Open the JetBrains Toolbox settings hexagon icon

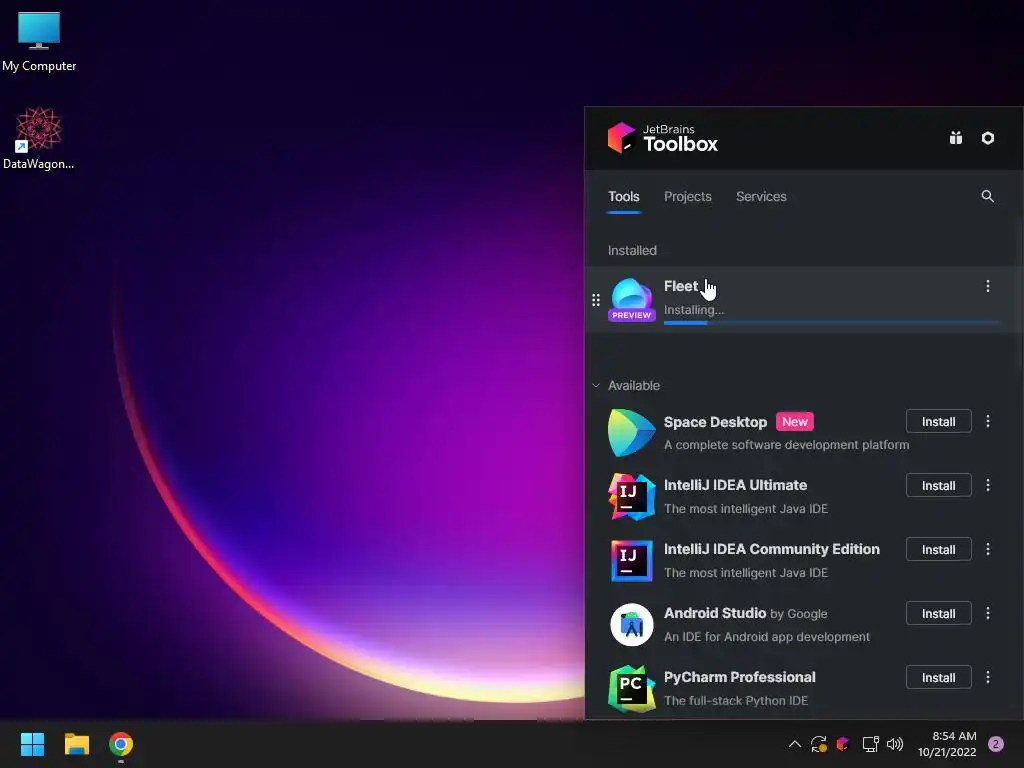tap(987, 138)
